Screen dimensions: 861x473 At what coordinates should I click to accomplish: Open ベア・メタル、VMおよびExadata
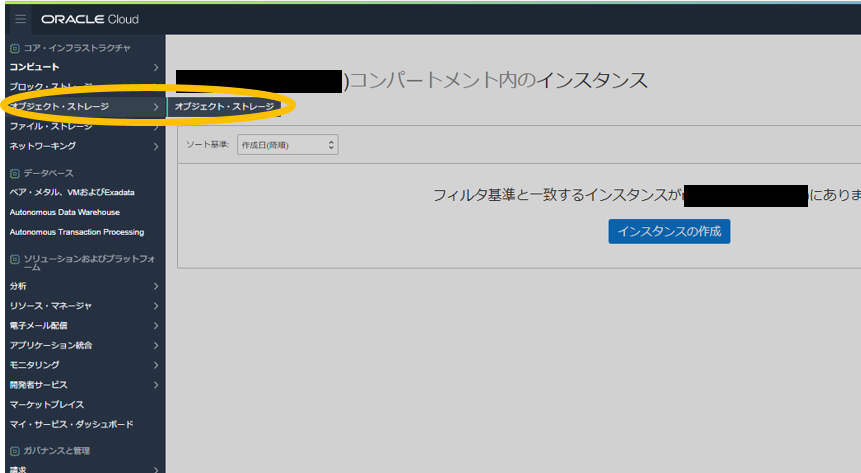coord(72,192)
